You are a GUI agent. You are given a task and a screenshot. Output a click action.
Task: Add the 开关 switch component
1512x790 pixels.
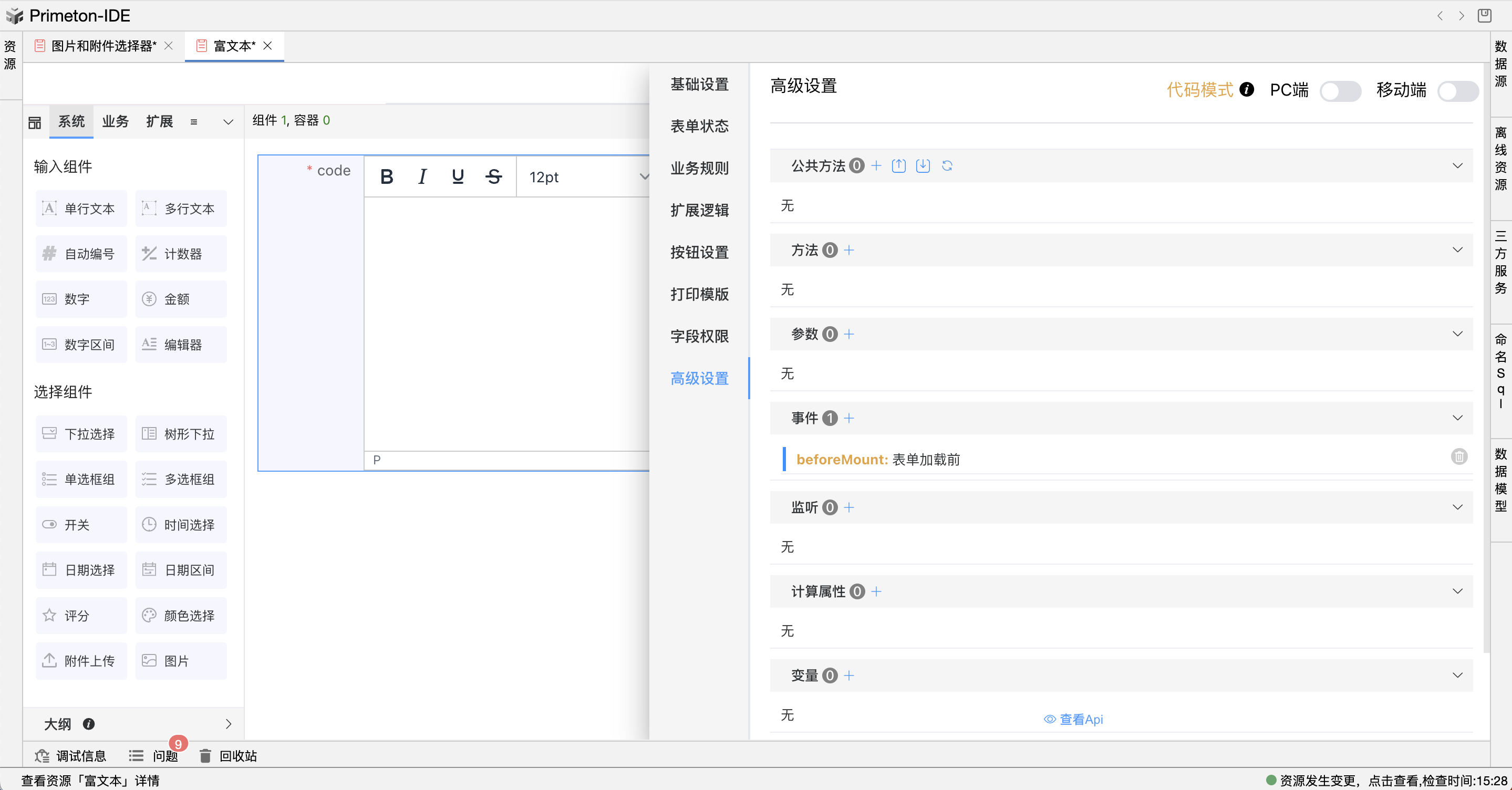(80, 525)
